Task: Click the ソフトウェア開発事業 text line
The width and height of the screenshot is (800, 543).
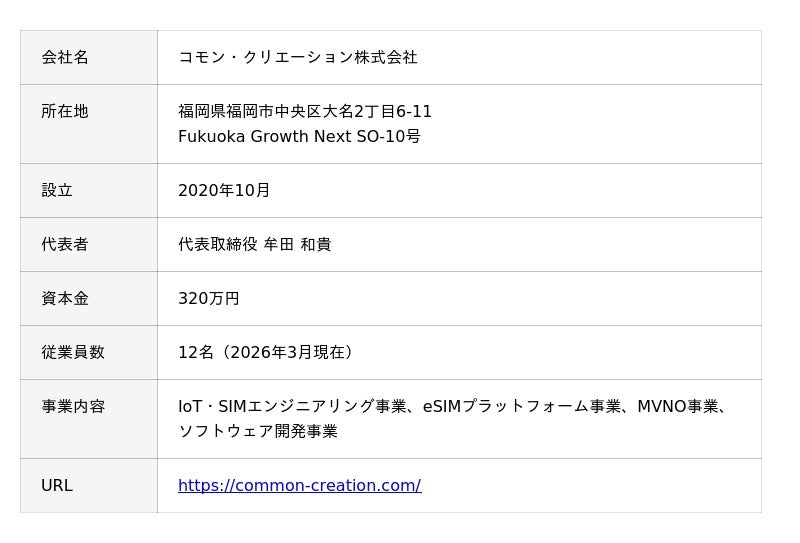Action: [257, 432]
